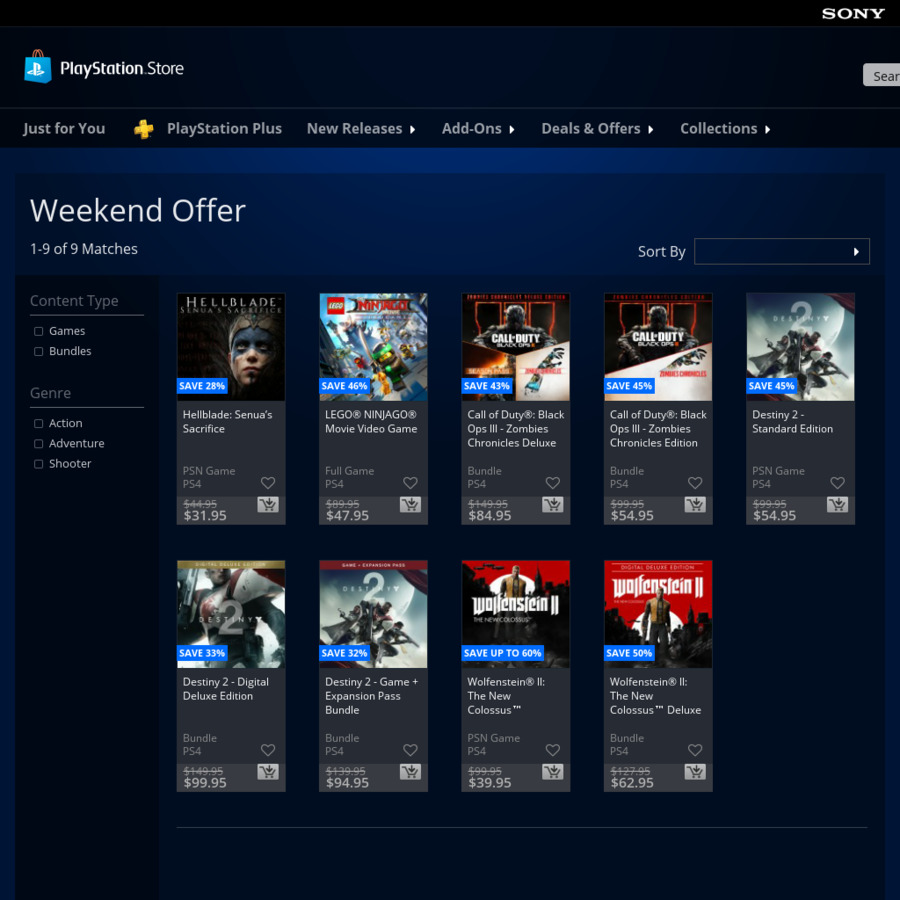Image resolution: width=900 pixels, height=900 pixels.
Task: Open Wolfenstein II The New Colossus Deluxe title
Action: point(655,696)
